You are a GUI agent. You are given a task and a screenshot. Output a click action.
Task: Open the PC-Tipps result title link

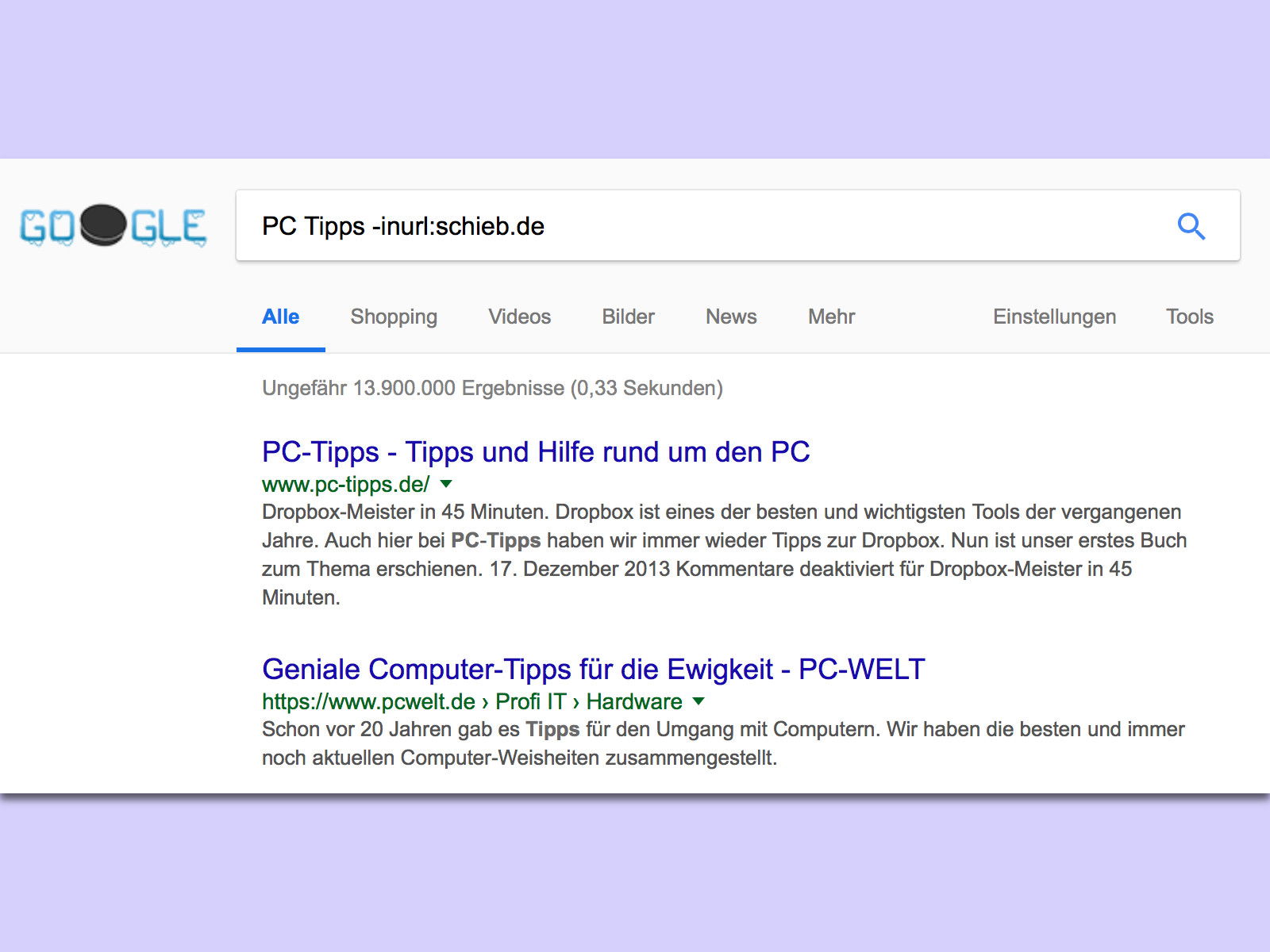coord(536,452)
